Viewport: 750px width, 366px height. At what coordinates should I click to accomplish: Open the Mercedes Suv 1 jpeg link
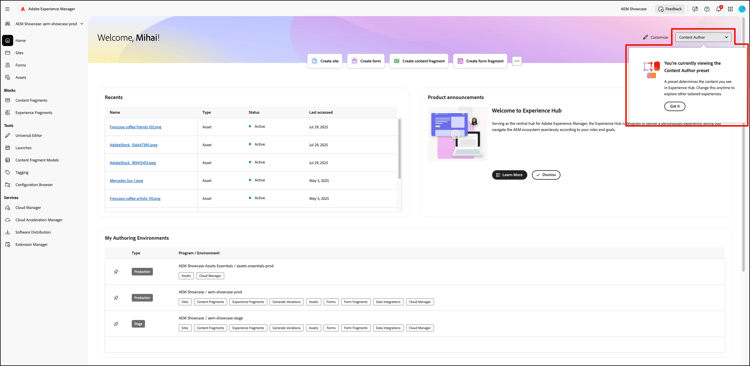click(x=126, y=180)
